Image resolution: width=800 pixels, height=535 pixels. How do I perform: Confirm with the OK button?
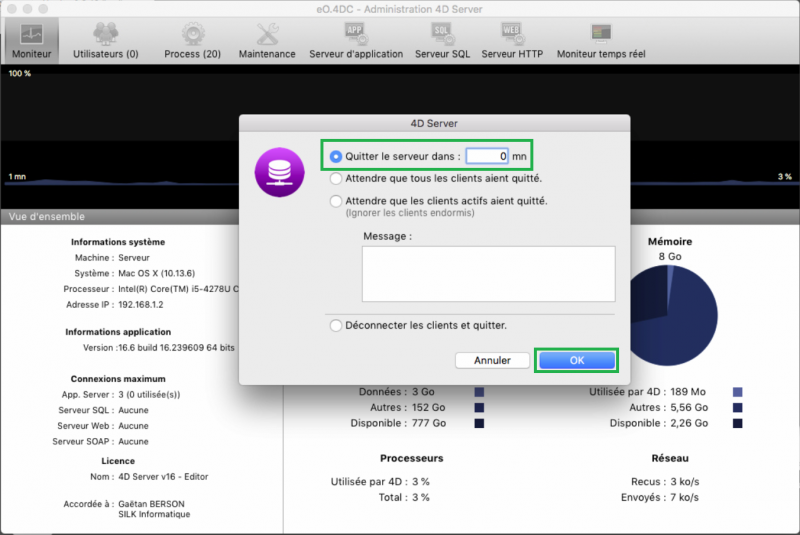pyautogui.click(x=576, y=360)
